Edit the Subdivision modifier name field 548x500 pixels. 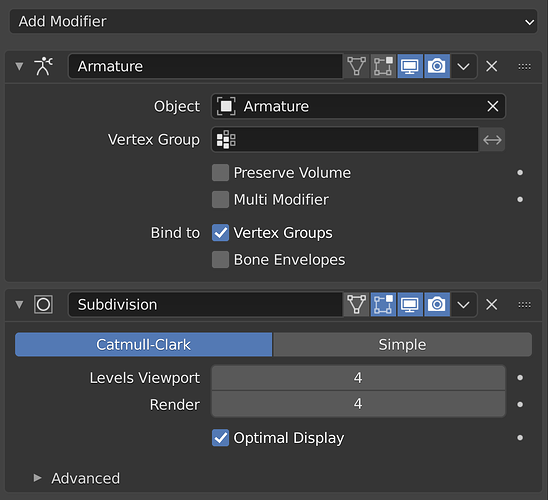[206, 304]
